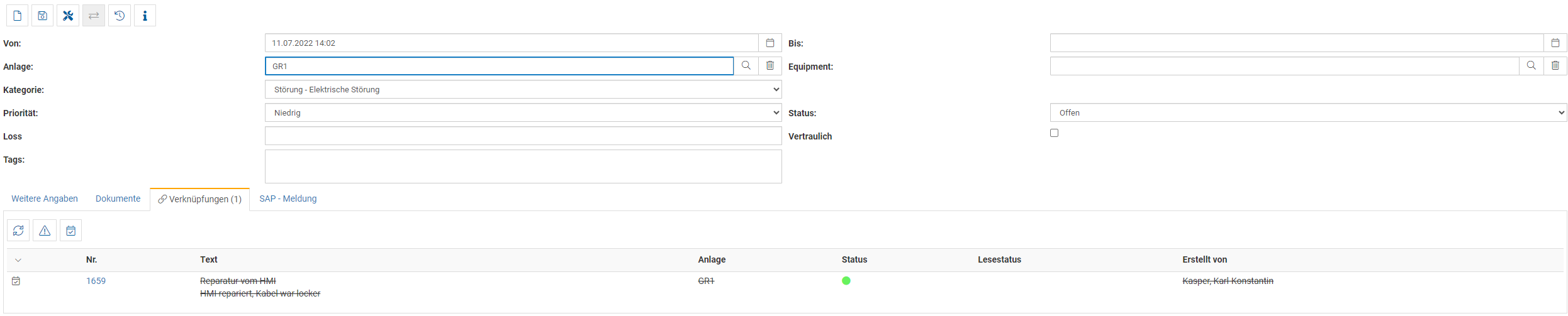Open linked entry number 1659

96,281
